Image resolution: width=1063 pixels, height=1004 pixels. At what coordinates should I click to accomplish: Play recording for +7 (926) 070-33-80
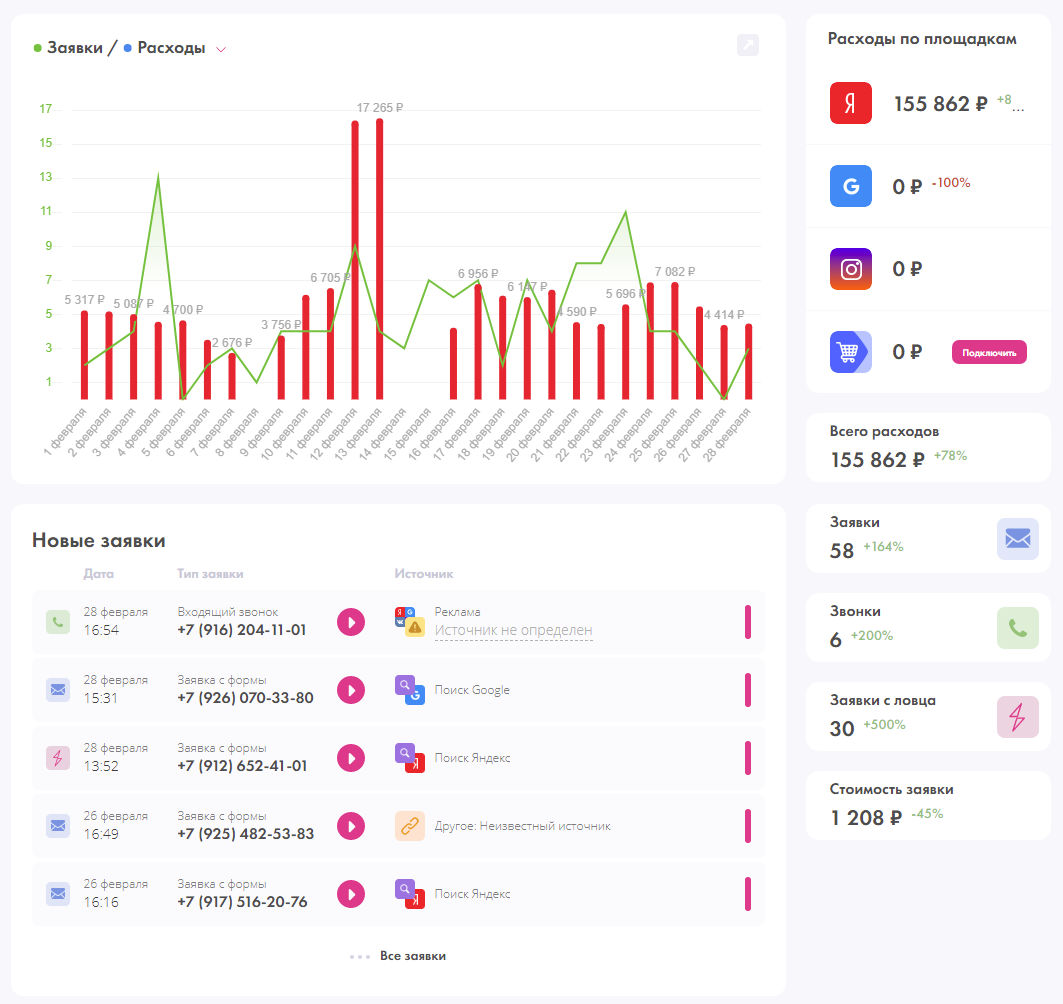click(x=351, y=690)
